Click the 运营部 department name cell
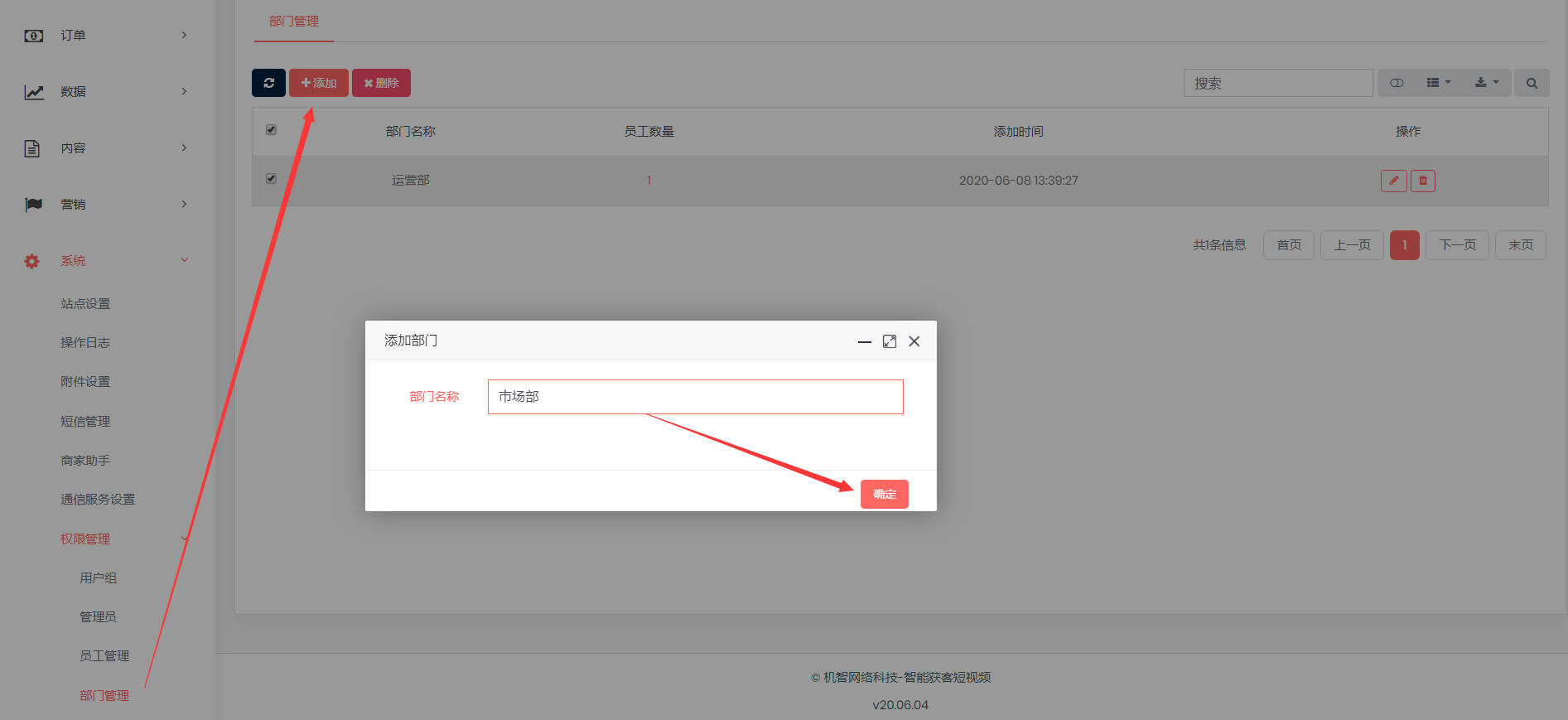The height and width of the screenshot is (720, 1568). click(411, 181)
